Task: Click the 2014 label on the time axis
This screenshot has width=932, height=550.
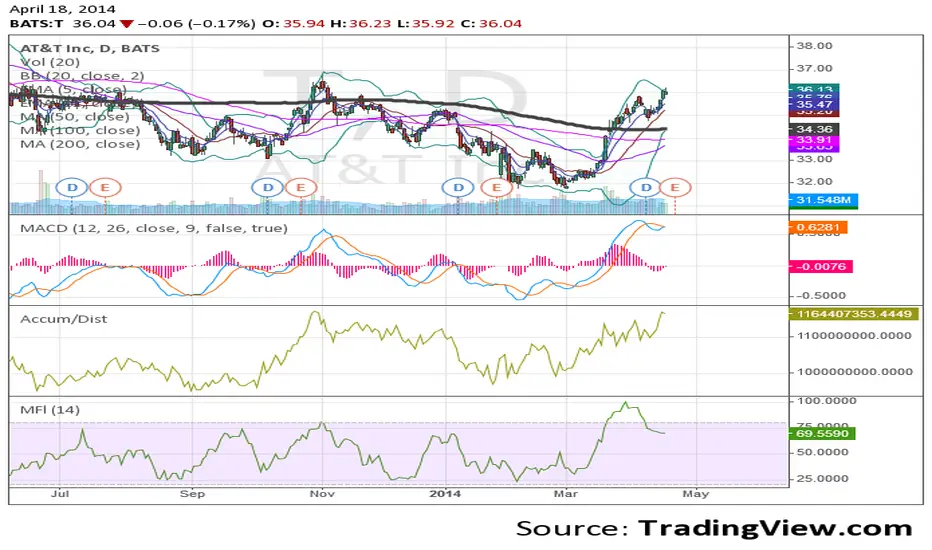Action: click(x=445, y=494)
